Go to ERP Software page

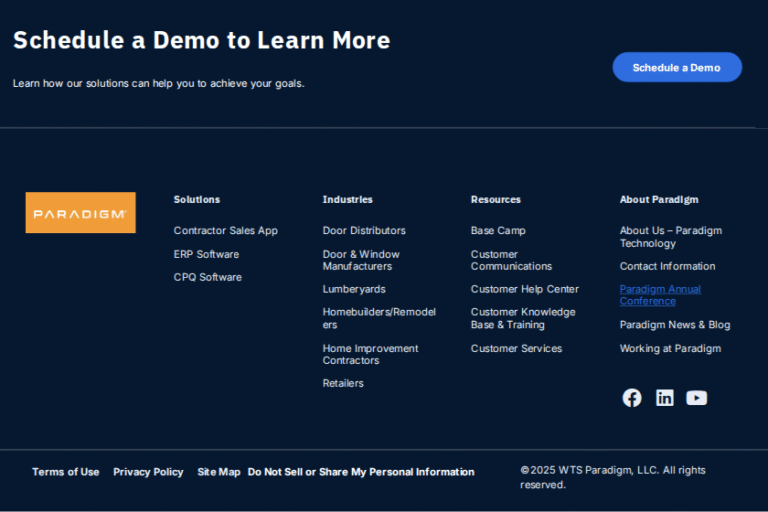206,254
